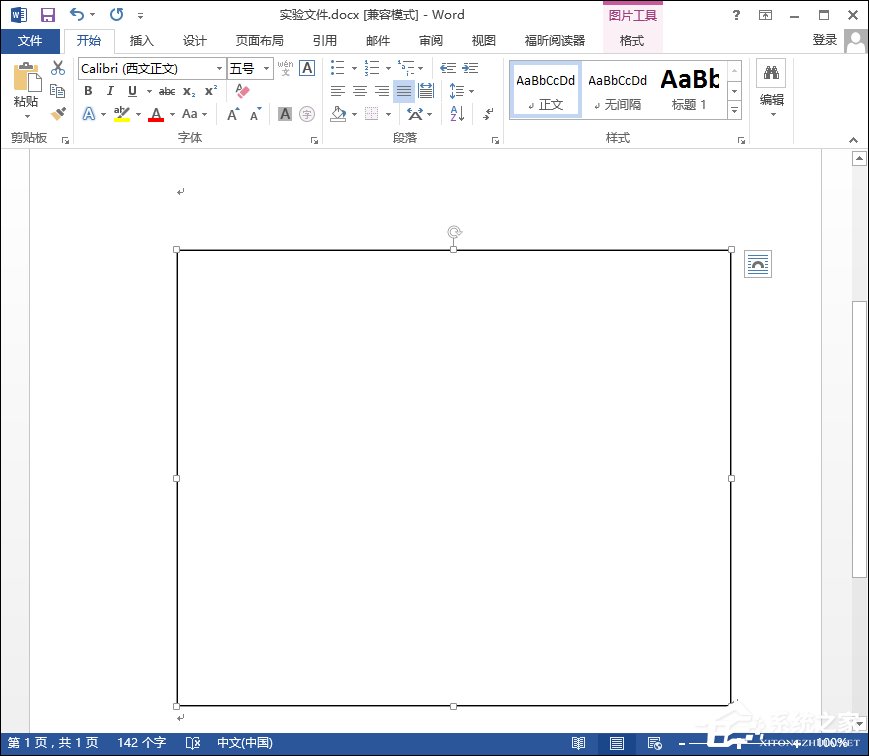Expand the Styles gallery more arrow
This screenshot has width=869, height=756.
[734, 109]
